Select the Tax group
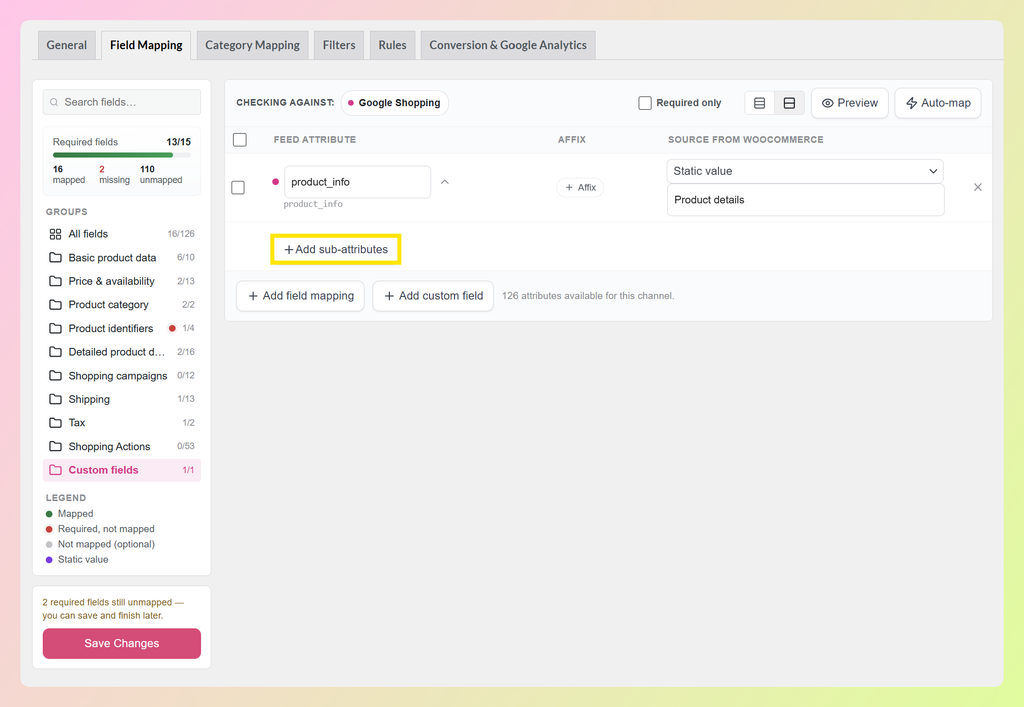The height and width of the screenshot is (707, 1024). [x=121, y=422]
